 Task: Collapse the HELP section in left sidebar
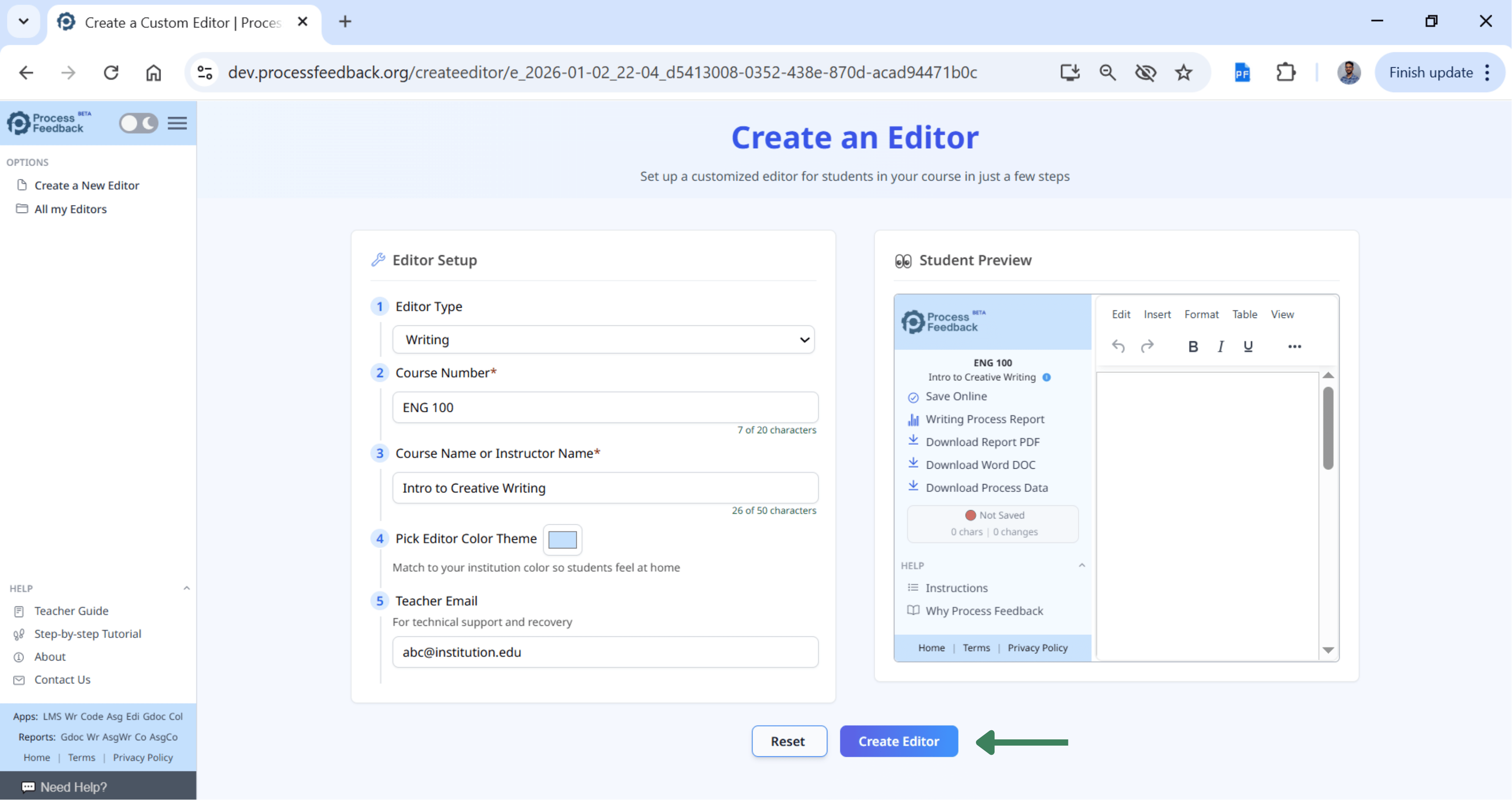186,588
